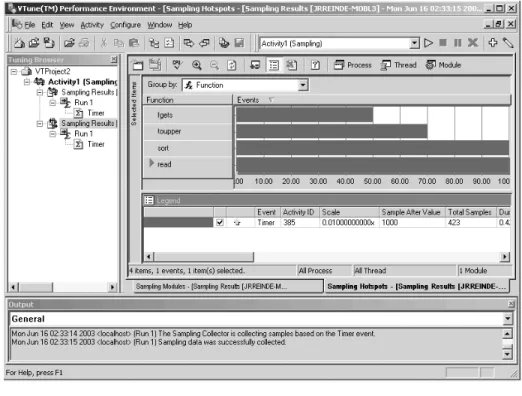Screen dimensions: 522x396
Task: Open the Activity1 (Sampling) dropdown arrow
Action: pyautogui.click(x=414, y=43)
